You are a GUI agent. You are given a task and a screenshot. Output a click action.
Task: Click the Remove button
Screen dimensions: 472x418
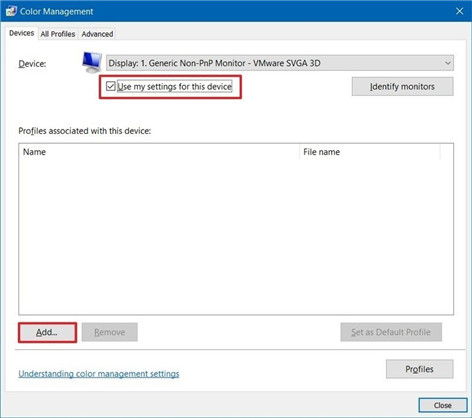[x=110, y=332]
